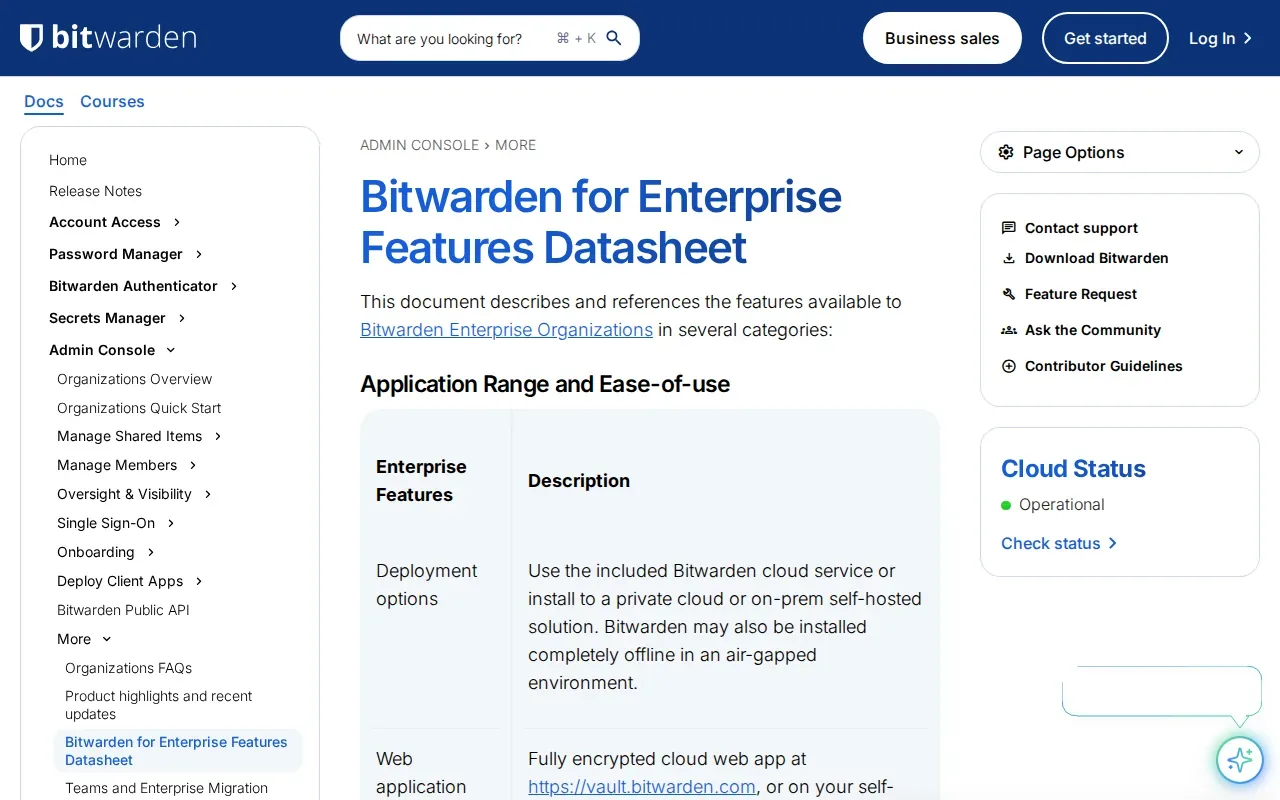Open Organizations Overview in the sidebar
This screenshot has width=1280, height=800.
pos(134,379)
